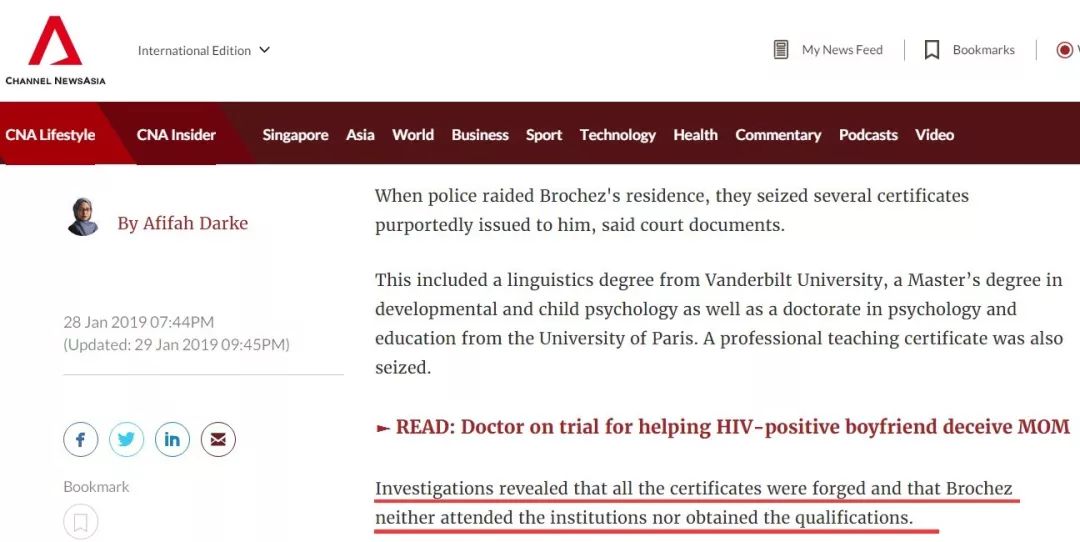
Task: Click the live record icon at top right
Action: click(x=1065, y=50)
